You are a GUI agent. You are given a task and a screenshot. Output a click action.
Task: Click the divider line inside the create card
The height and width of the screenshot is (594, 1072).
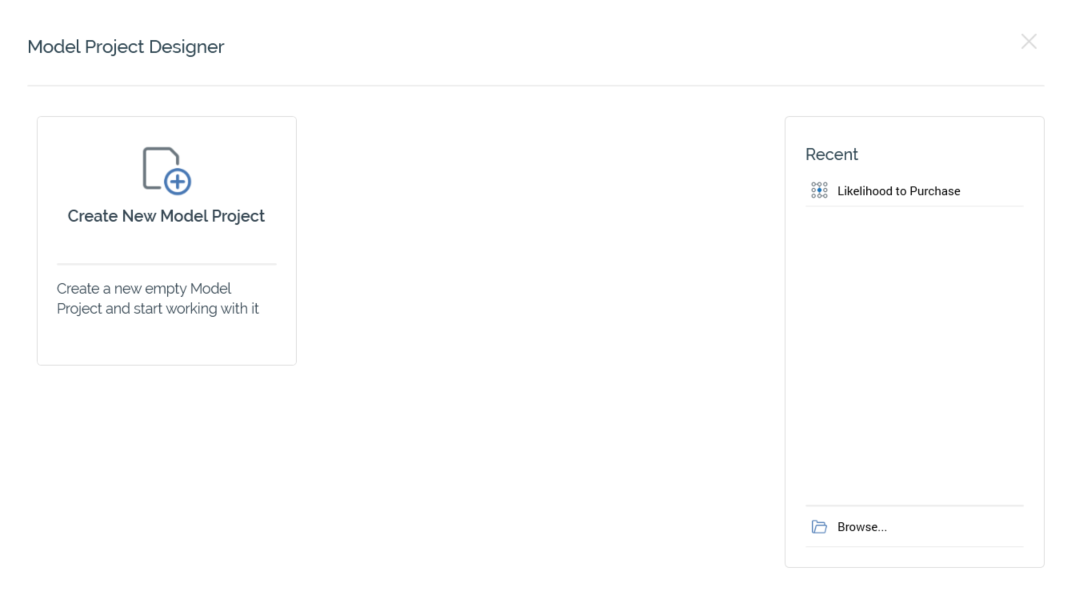(x=166, y=264)
